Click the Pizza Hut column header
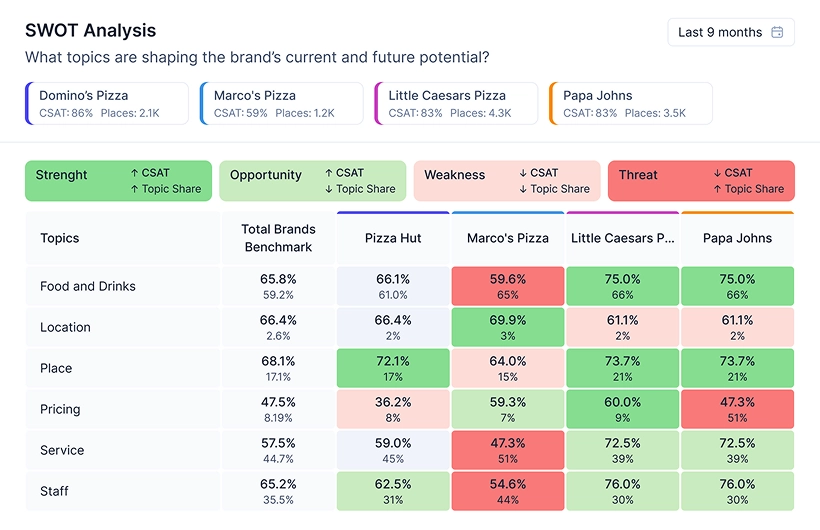This screenshot has height=530, width=820. click(394, 239)
